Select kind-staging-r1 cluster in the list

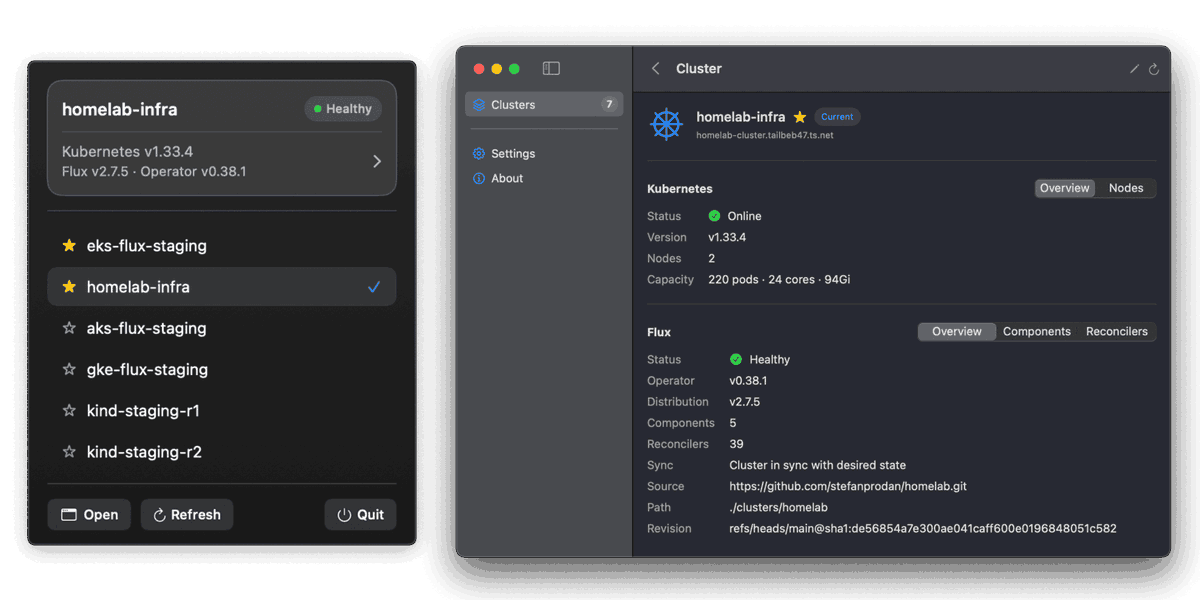tap(222, 411)
